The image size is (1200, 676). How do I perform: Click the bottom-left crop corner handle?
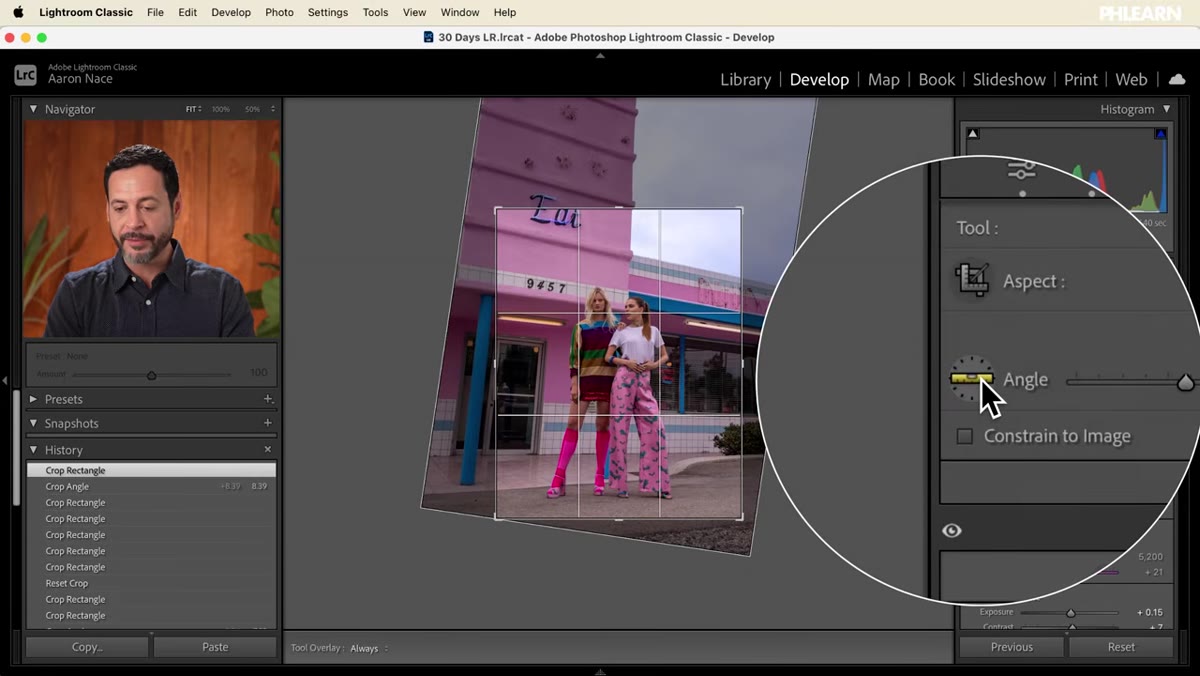(497, 518)
